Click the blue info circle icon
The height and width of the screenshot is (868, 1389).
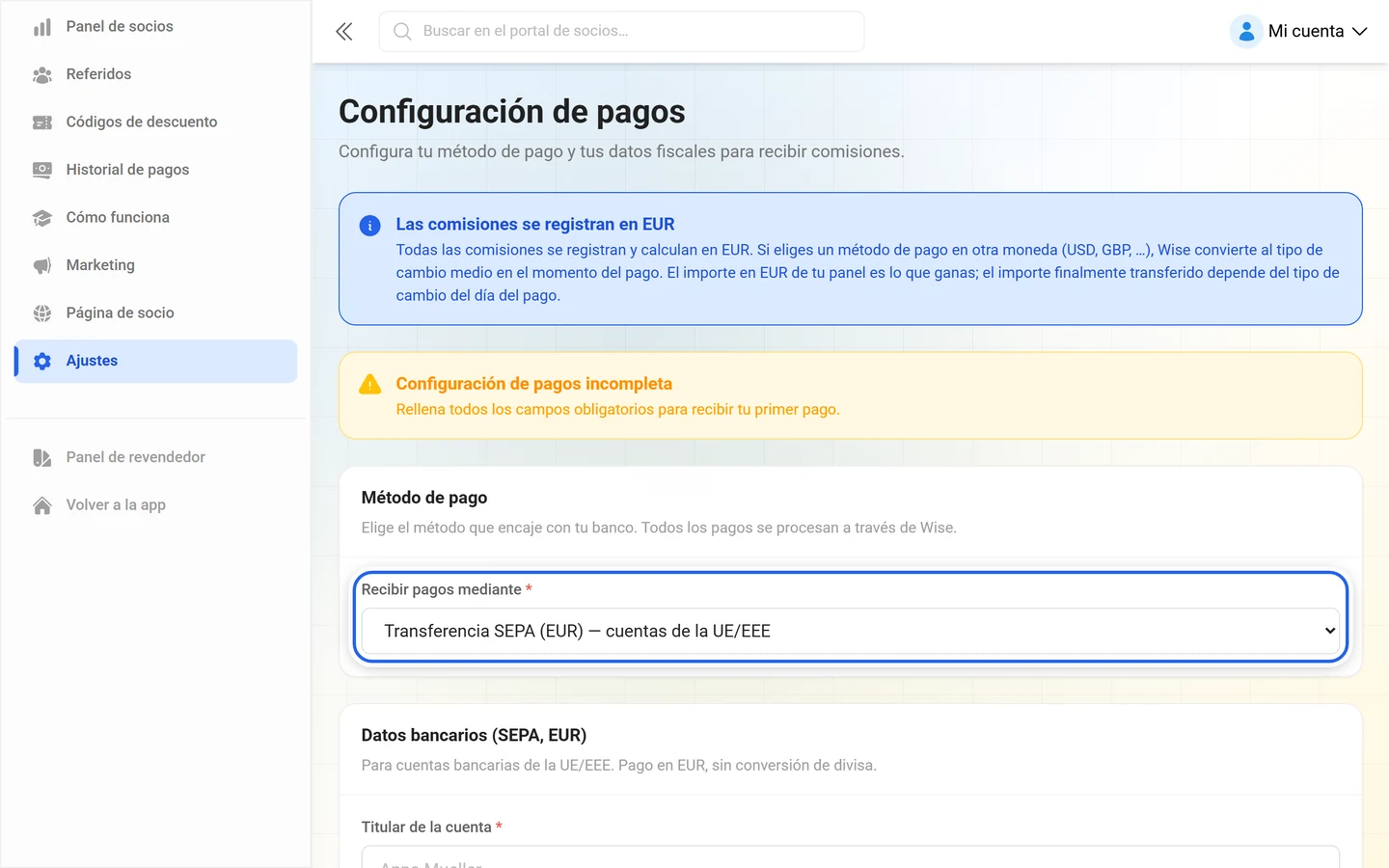369,226
